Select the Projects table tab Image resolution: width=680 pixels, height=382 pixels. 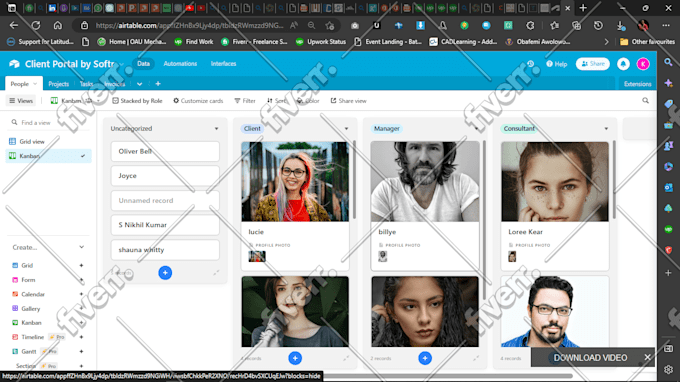point(59,84)
